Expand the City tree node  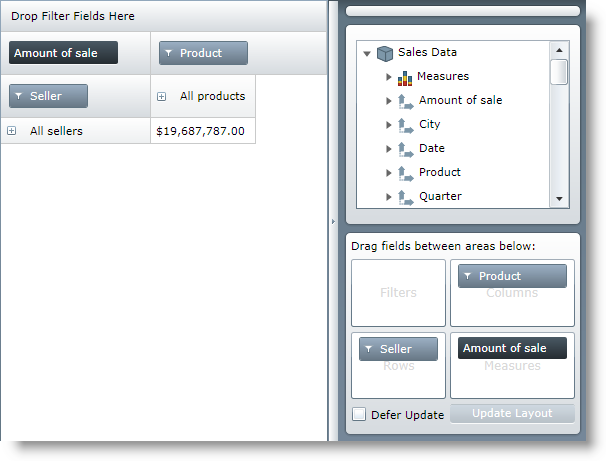tap(389, 125)
